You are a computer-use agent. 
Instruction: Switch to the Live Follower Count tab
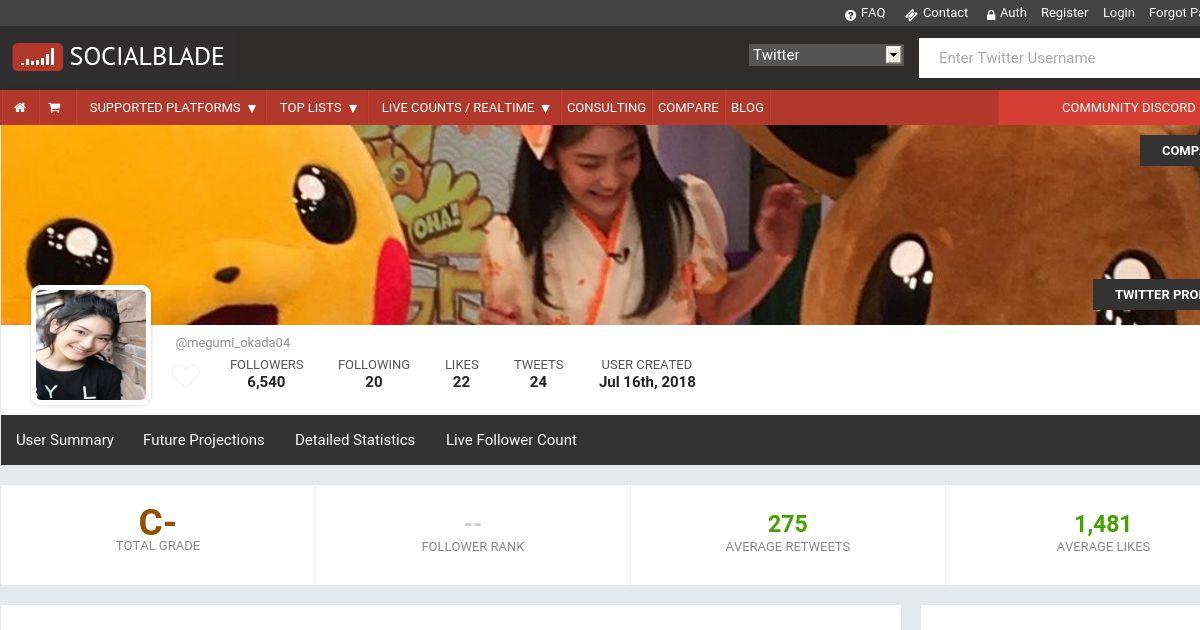click(511, 440)
